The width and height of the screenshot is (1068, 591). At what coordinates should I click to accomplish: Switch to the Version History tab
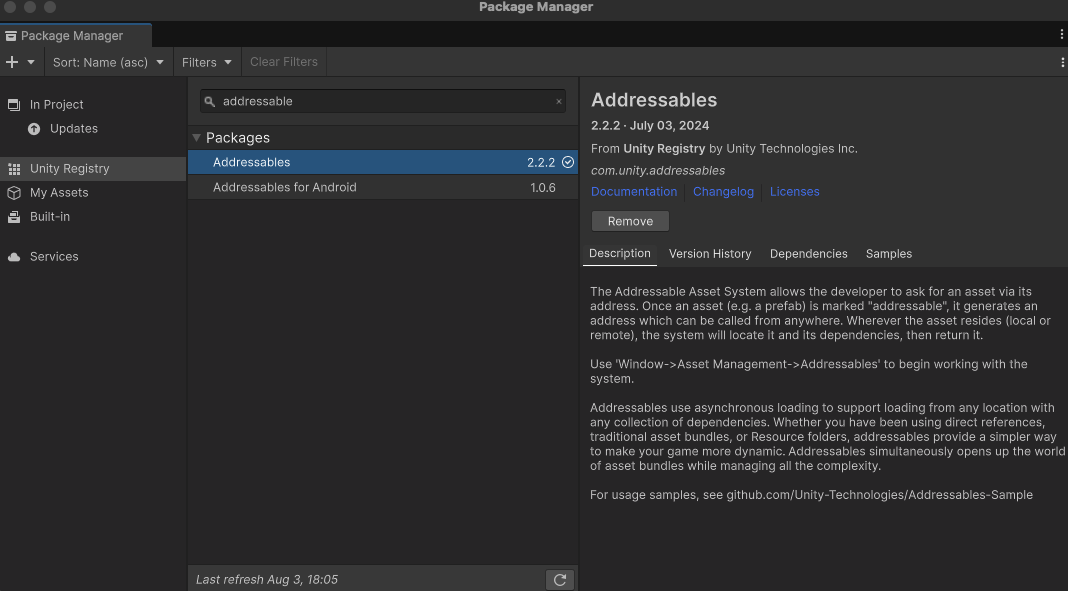710,254
